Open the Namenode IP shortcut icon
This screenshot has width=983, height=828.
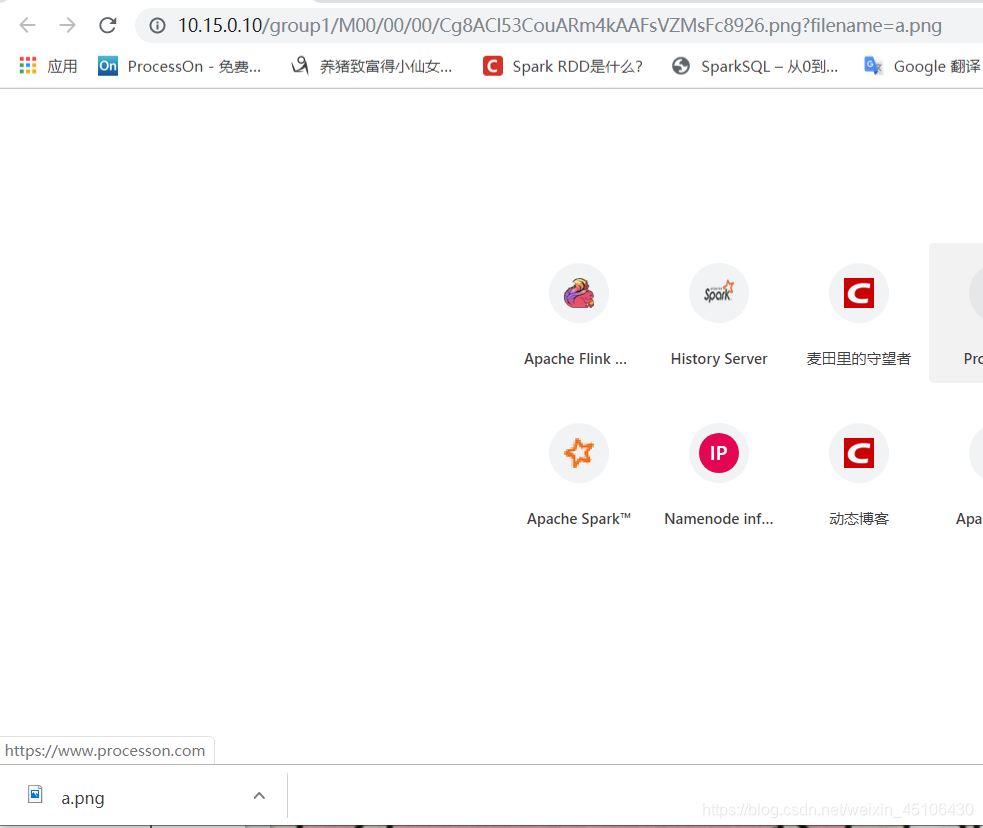point(718,453)
